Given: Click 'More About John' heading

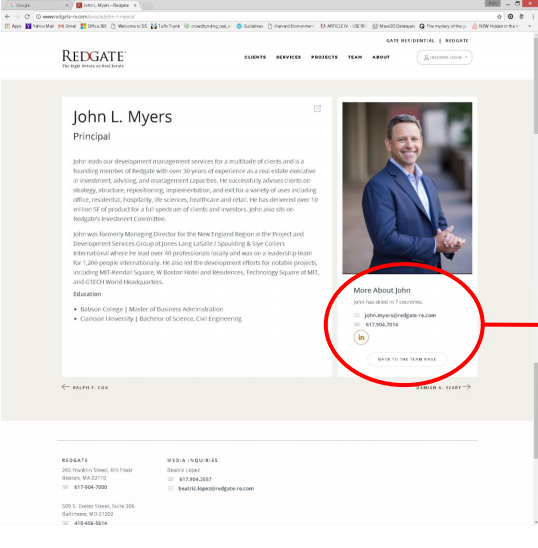Looking at the screenshot, I should point(382,290).
